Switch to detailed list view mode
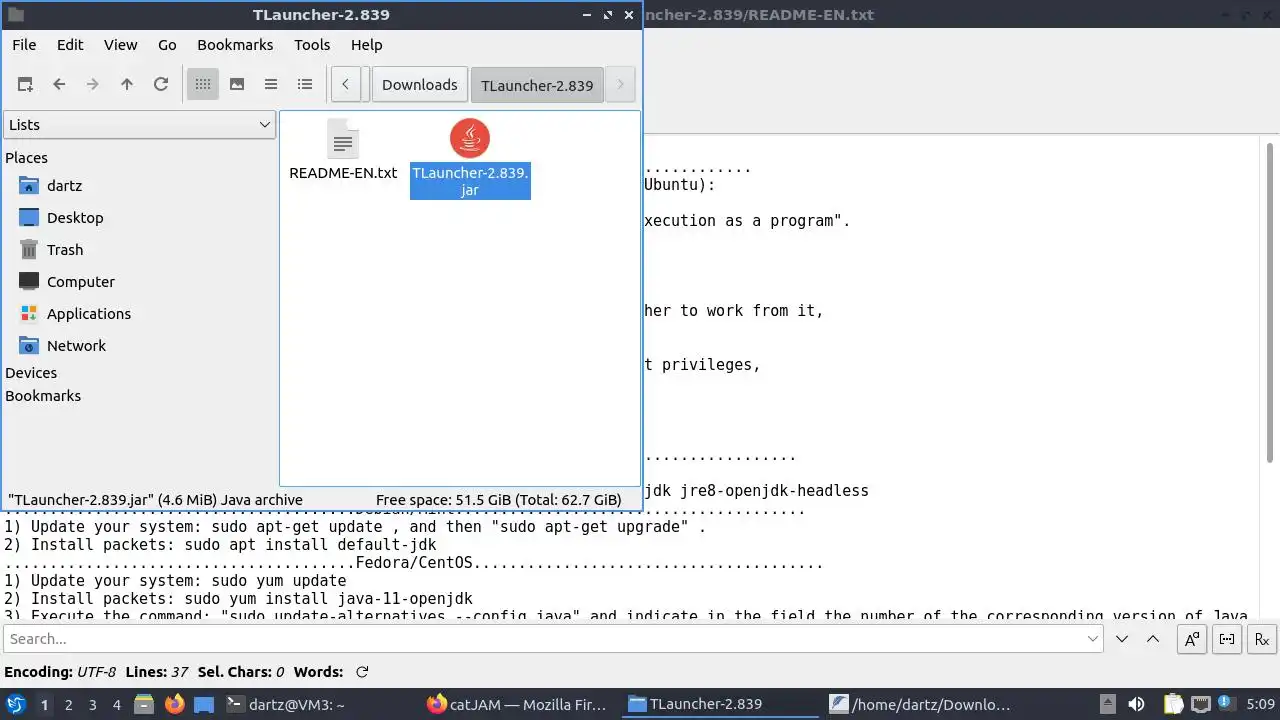Image resolution: width=1280 pixels, height=720 pixels. (x=305, y=85)
